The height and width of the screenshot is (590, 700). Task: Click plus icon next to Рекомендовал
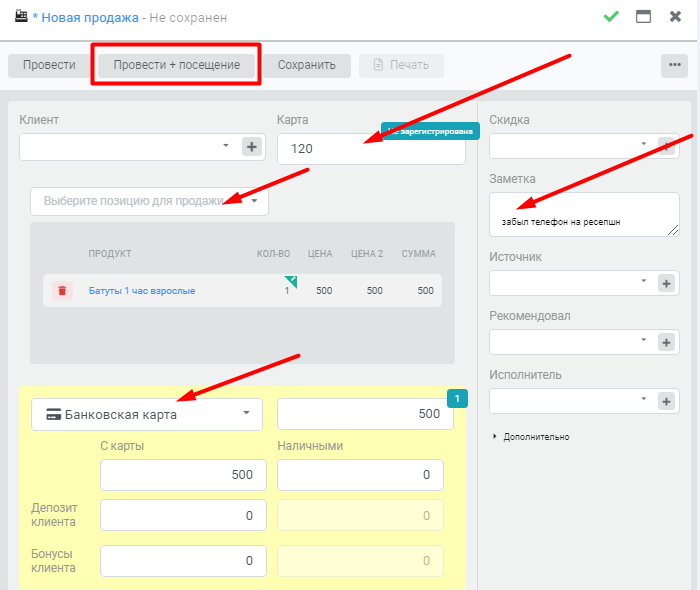(x=666, y=342)
